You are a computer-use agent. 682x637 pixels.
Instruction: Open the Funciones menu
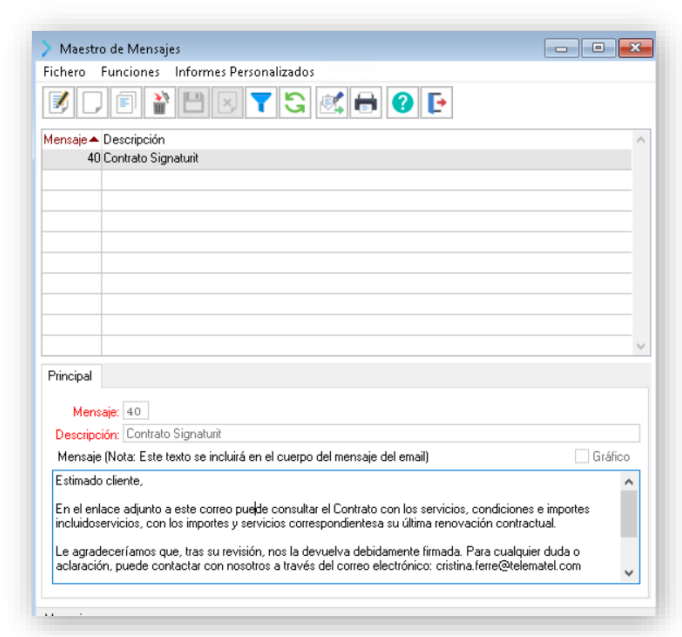130,72
